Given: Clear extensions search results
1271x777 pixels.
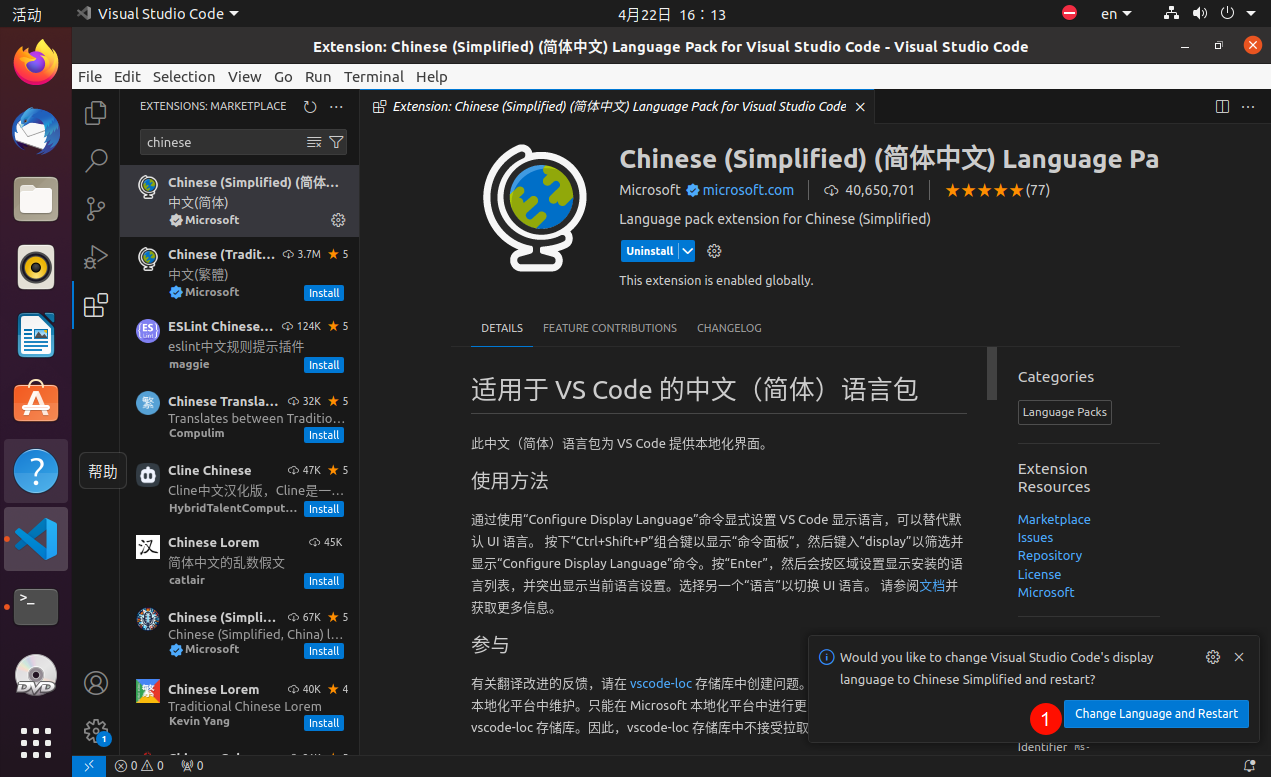Looking at the screenshot, I should coord(314,142).
